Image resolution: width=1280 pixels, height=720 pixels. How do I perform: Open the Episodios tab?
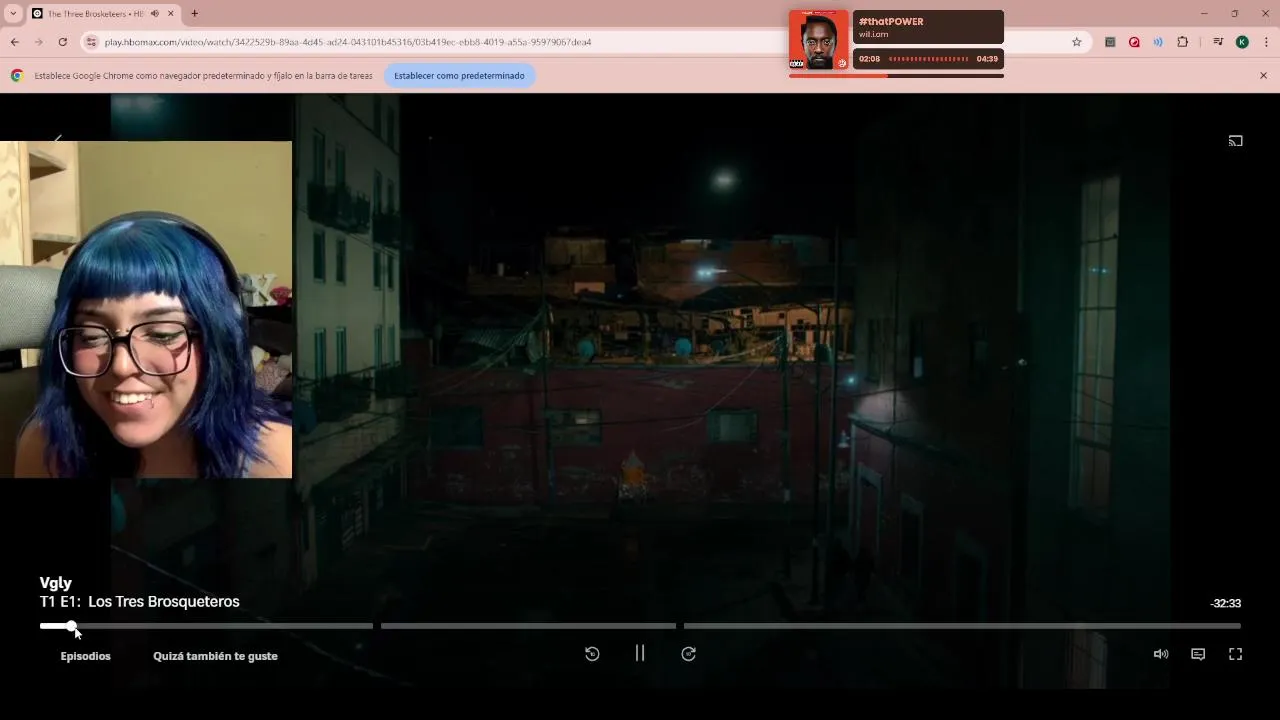(x=85, y=656)
